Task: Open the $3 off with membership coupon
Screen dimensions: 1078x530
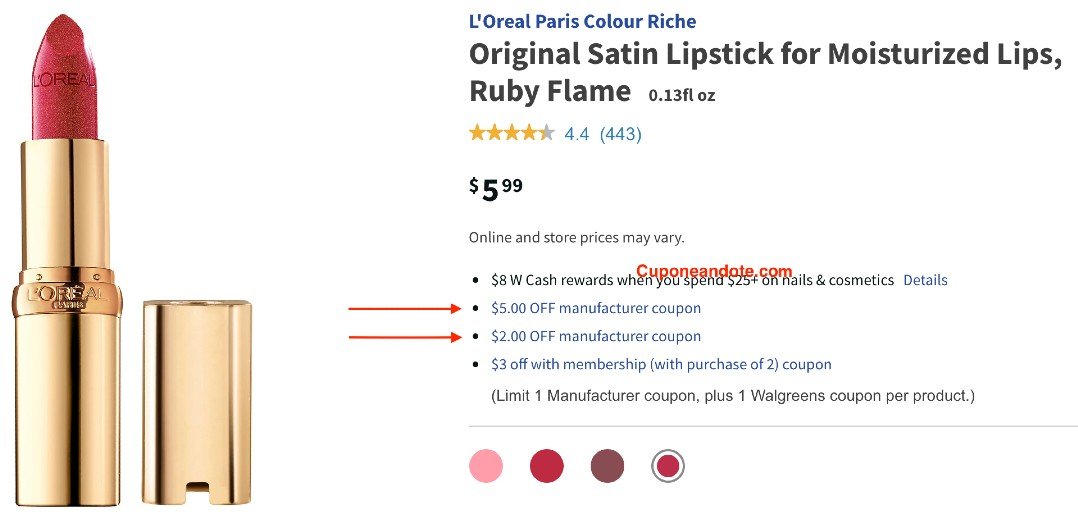Action: [x=661, y=365]
